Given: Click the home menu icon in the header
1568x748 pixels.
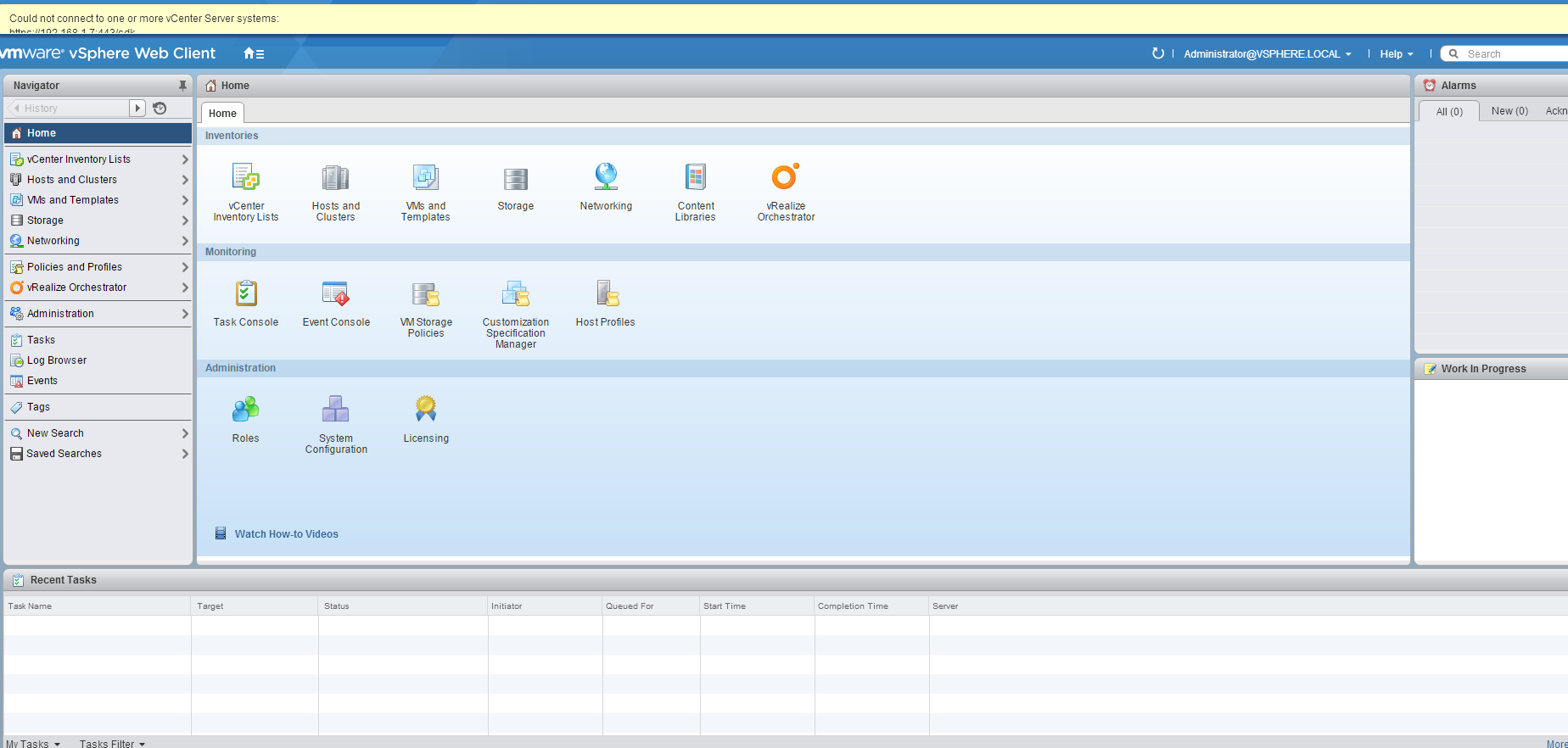Looking at the screenshot, I should click(x=254, y=53).
